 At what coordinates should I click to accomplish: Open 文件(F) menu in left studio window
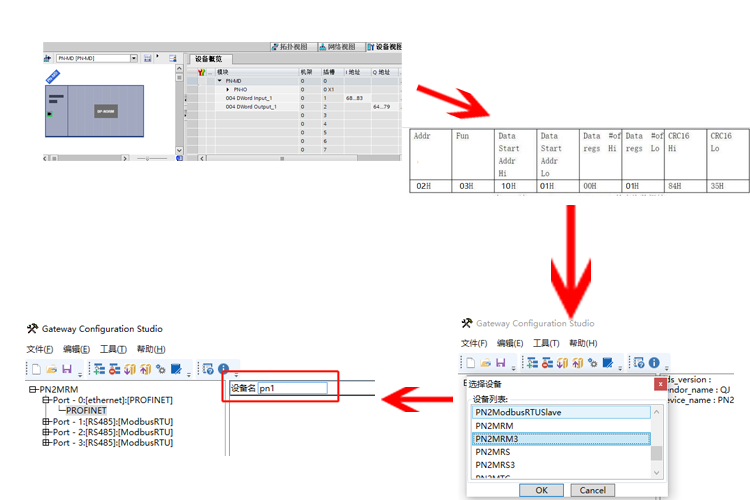click(x=39, y=349)
